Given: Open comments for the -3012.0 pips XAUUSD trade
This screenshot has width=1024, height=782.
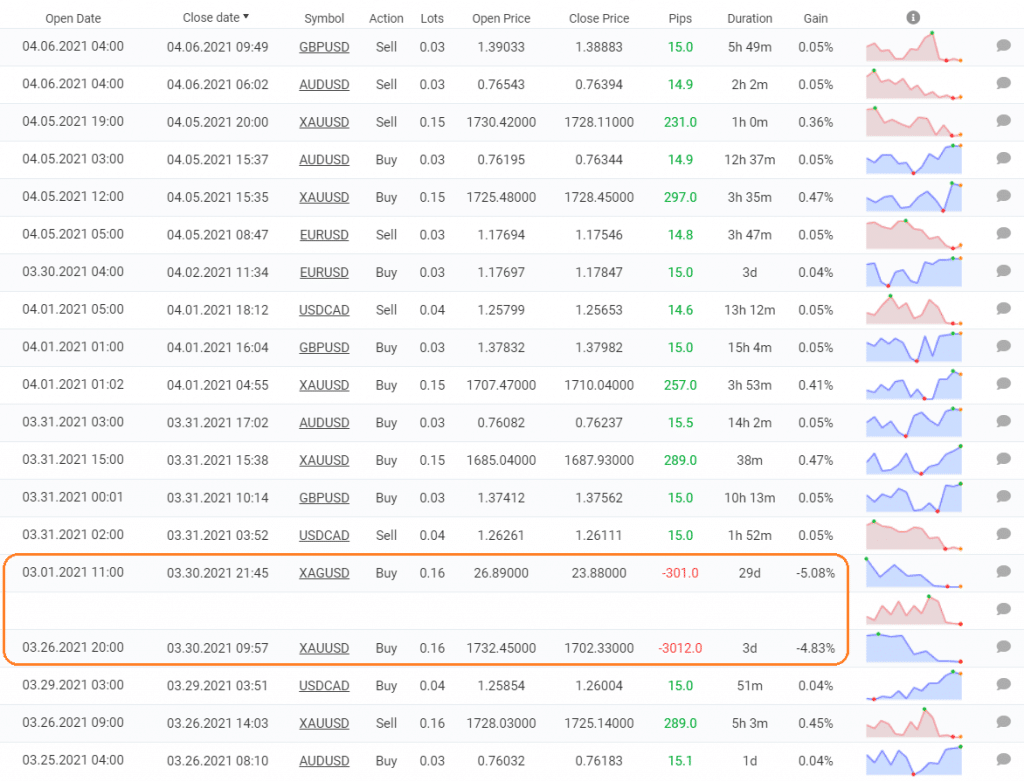Looking at the screenshot, I should pyautogui.click(x=1004, y=648).
